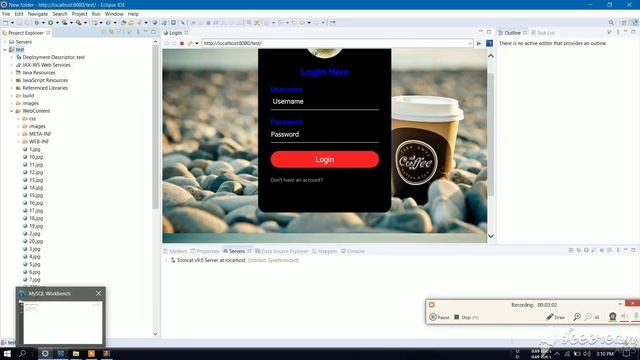Click the Username input field
The width and height of the screenshot is (640, 360).
pos(324,102)
